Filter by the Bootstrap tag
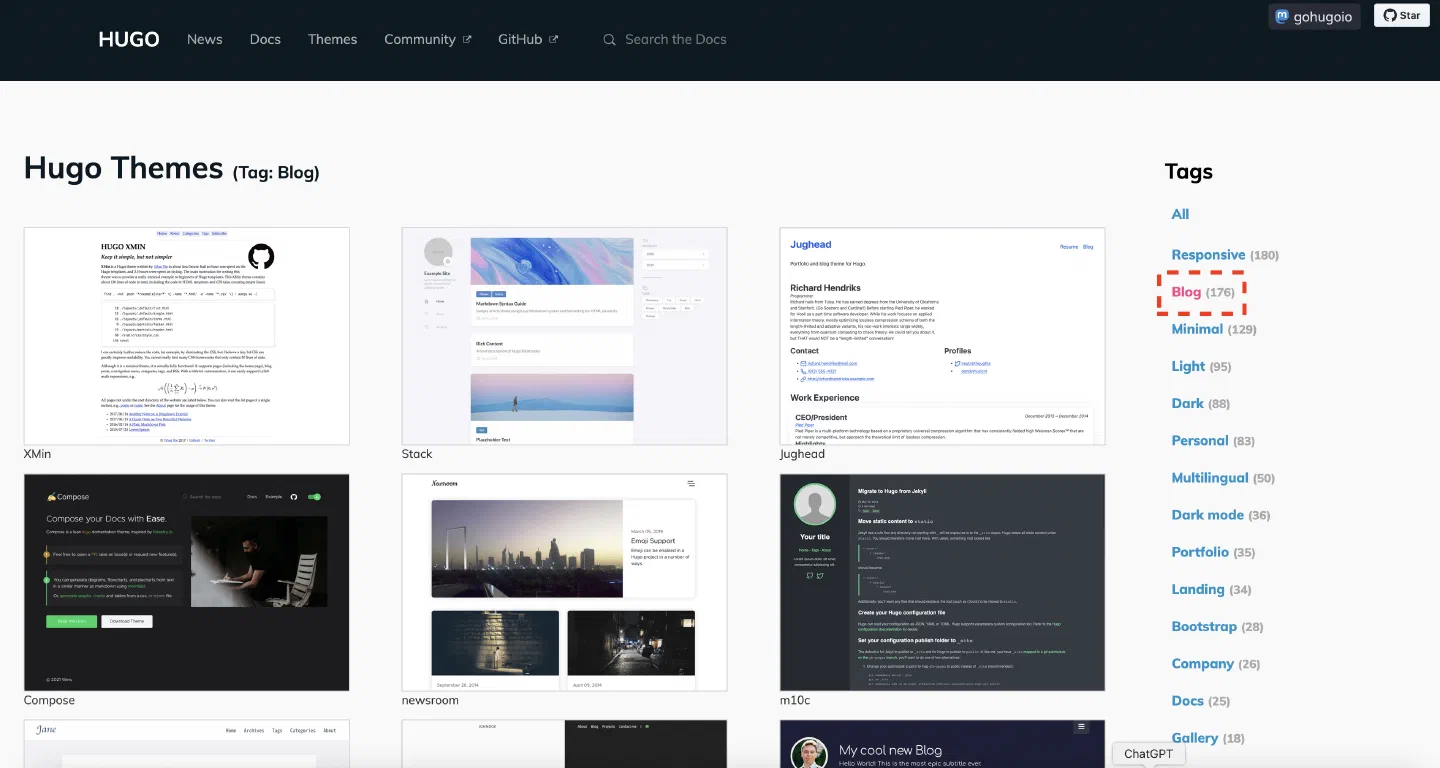1440x768 pixels. [x=1217, y=626]
